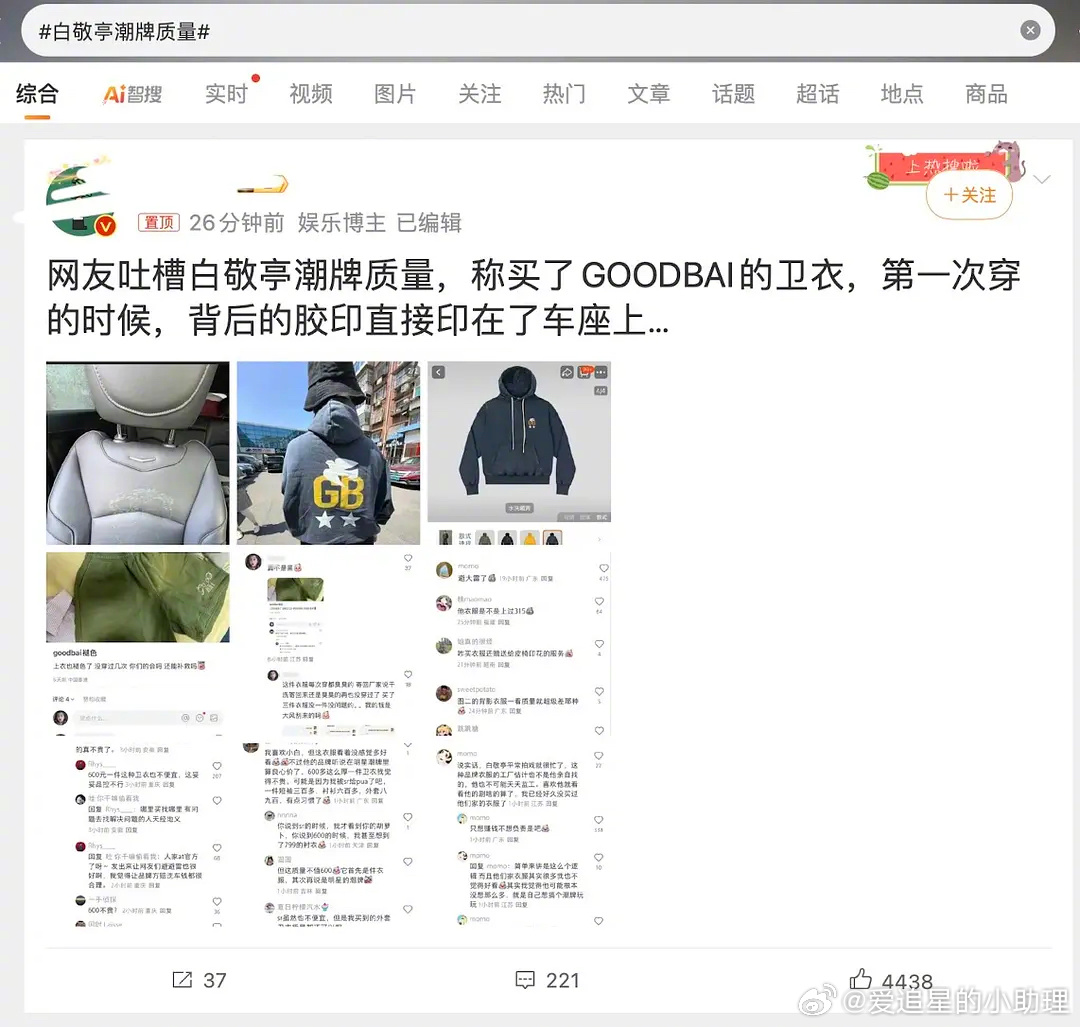Click the poster's membership badge icon
Screen dimensions: 1080x1027
(x=262, y=186)
